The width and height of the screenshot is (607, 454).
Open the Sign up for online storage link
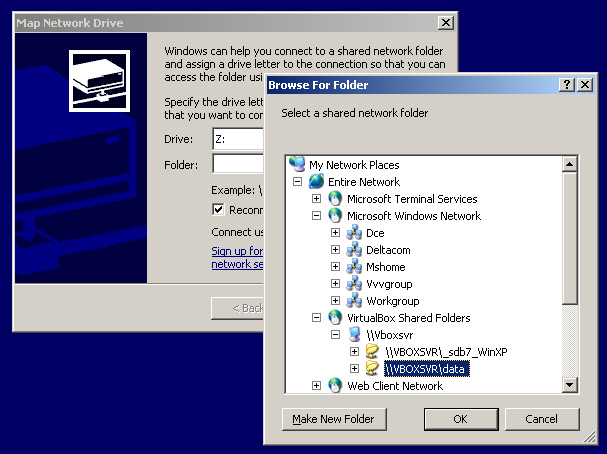tap(237, 257)
